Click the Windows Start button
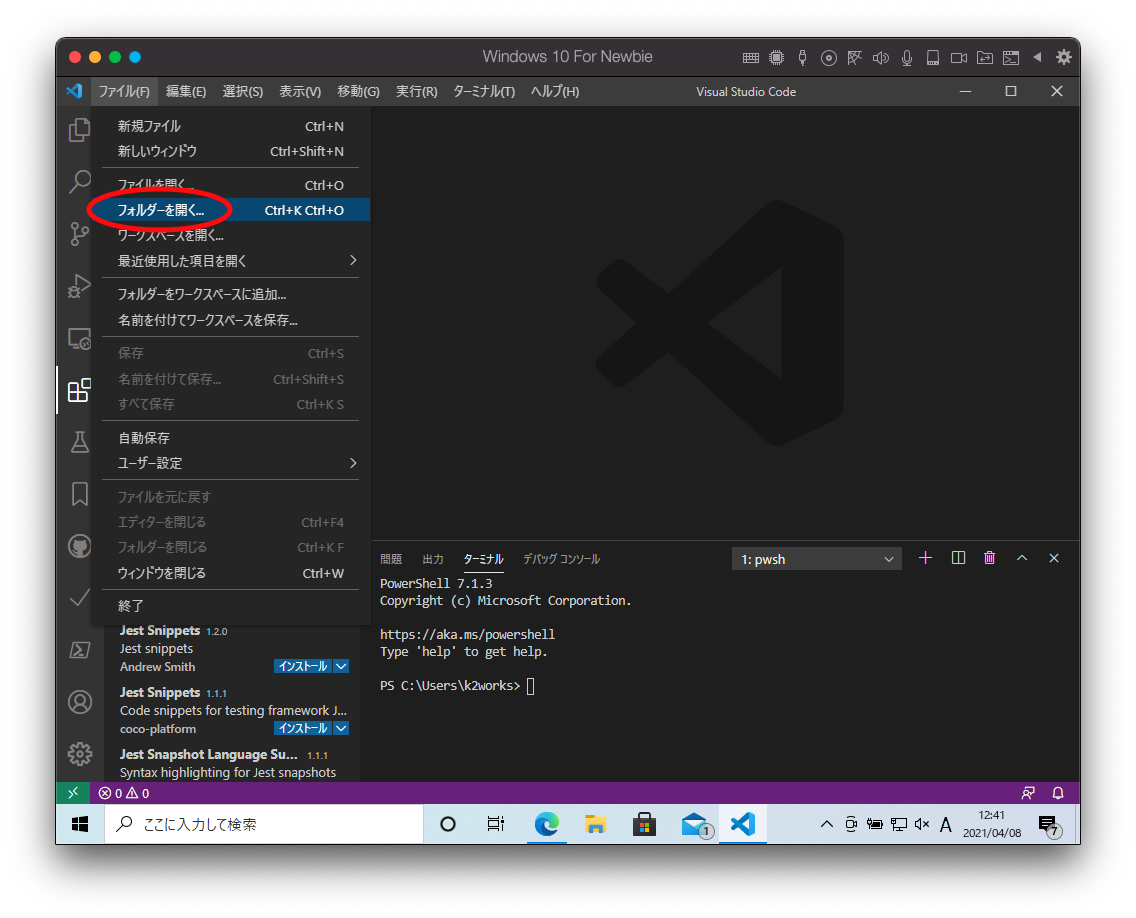 click(x=80, y=825)
